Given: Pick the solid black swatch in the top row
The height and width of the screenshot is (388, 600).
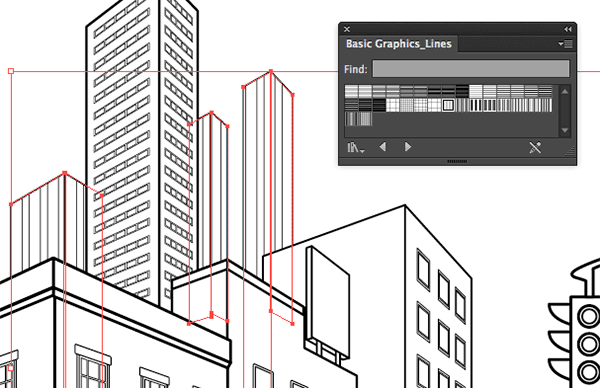Looking at the screenshot, I should (462, 91).
